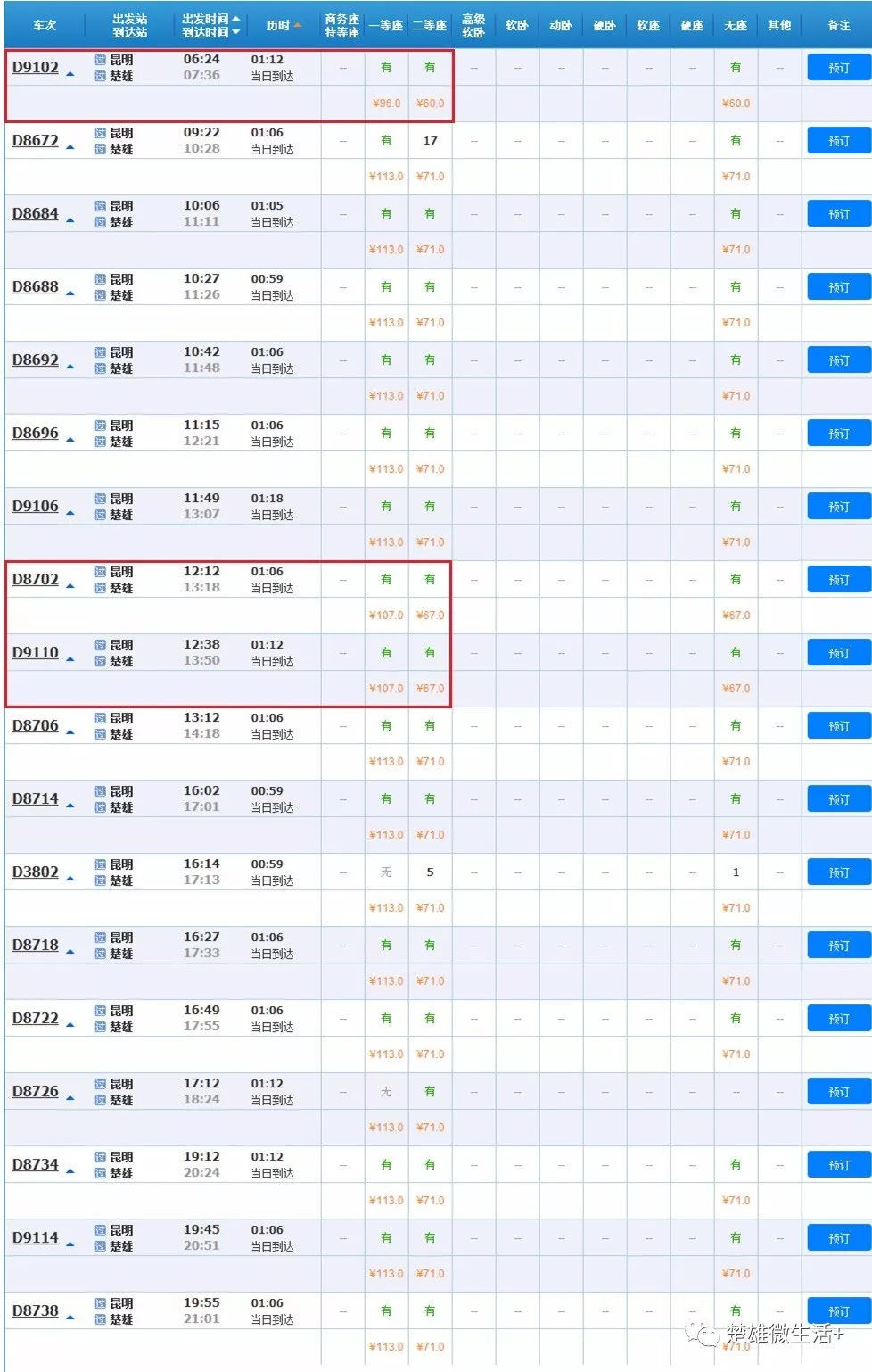Open train D8672 details link

coord(36,141)
